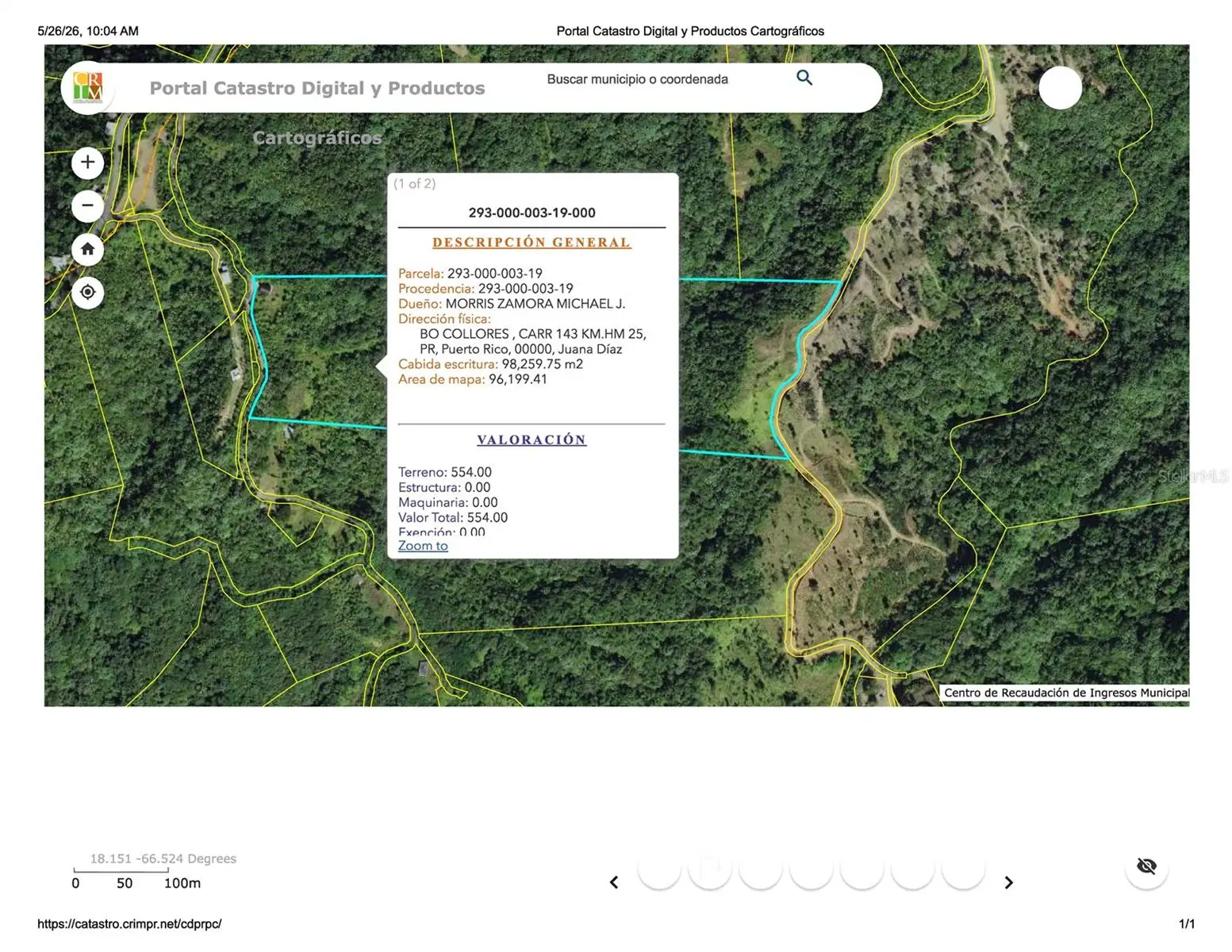The height and width of the screenshot is (952, 1232).
Task: Click the last round button in bottom toolbar
Action: point(963,869)
